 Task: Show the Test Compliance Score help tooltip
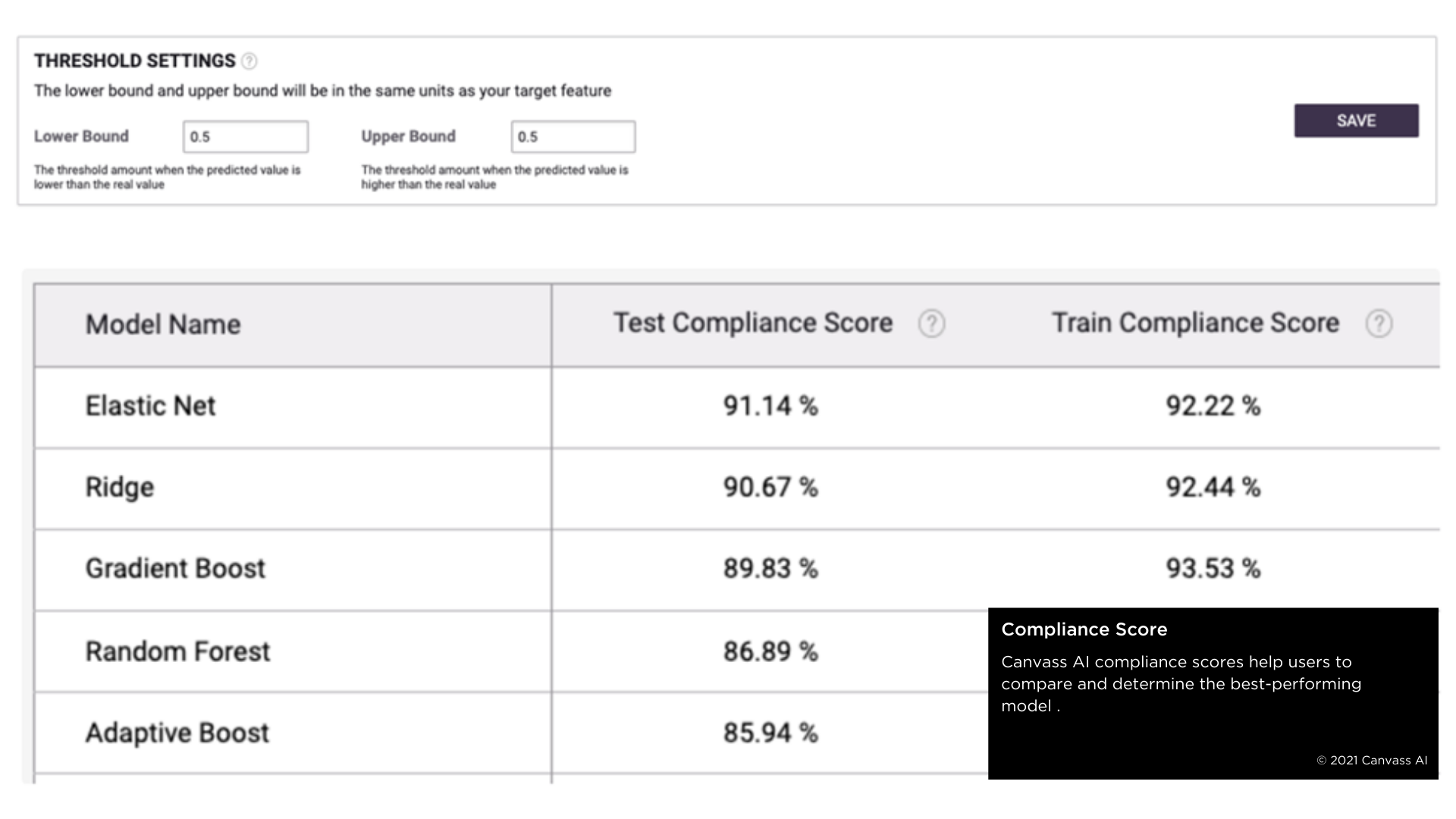click(x=931, y=324)
